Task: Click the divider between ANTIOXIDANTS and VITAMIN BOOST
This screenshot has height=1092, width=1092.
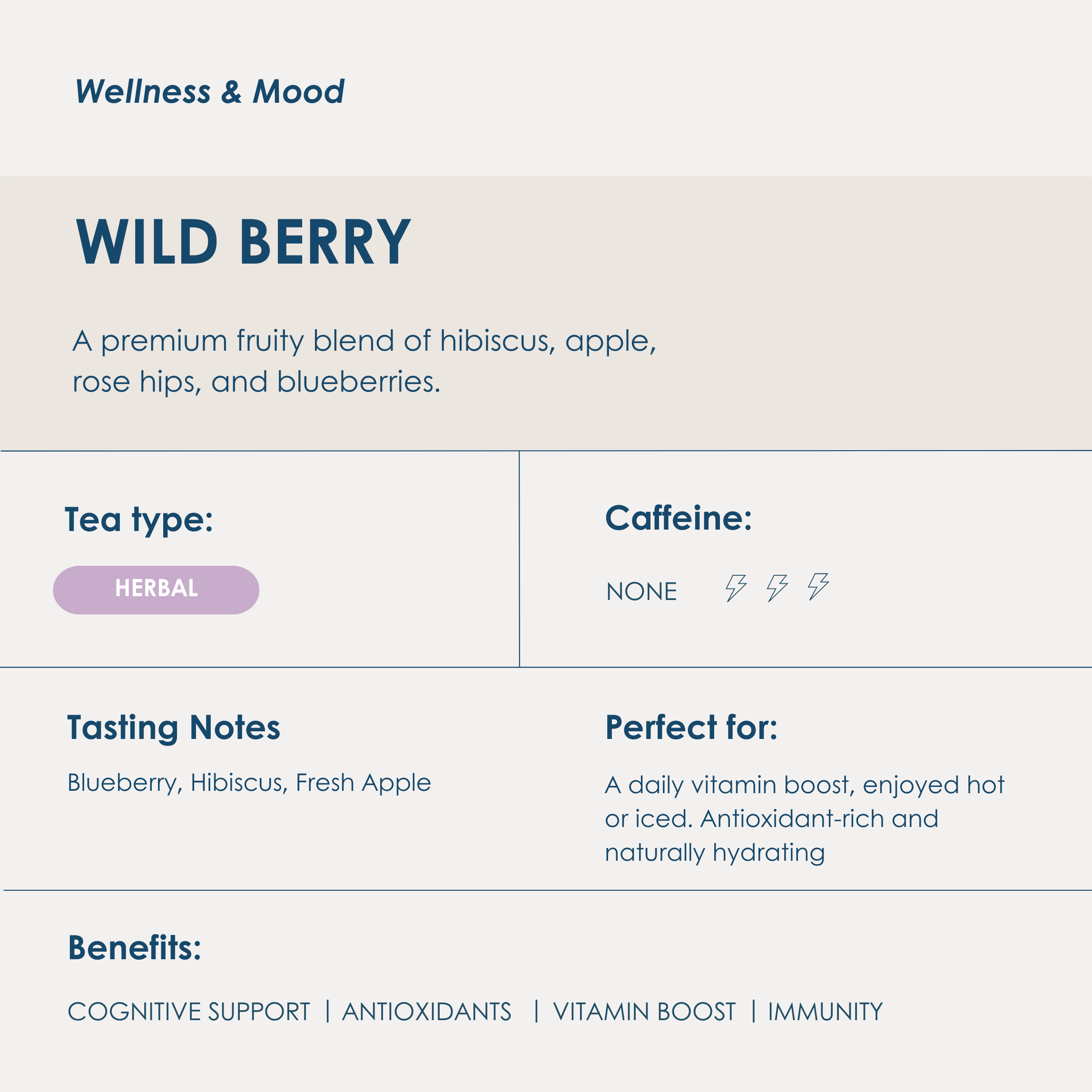Action: [536, 1011]
